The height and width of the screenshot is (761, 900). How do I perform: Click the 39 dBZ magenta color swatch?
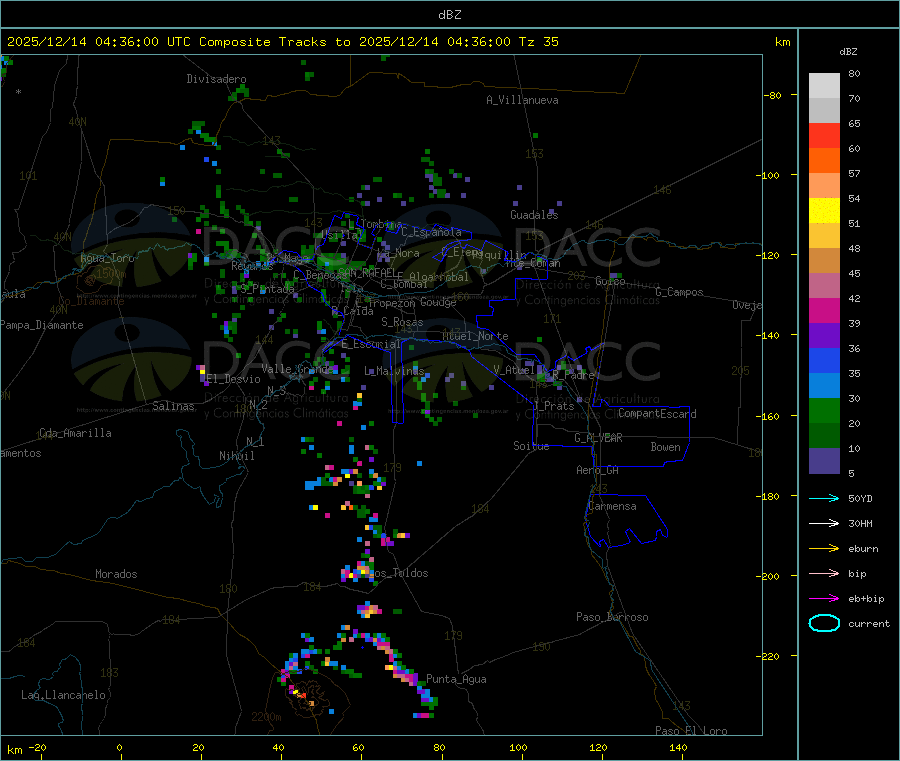pyautogui.click(x=824, y=310)
